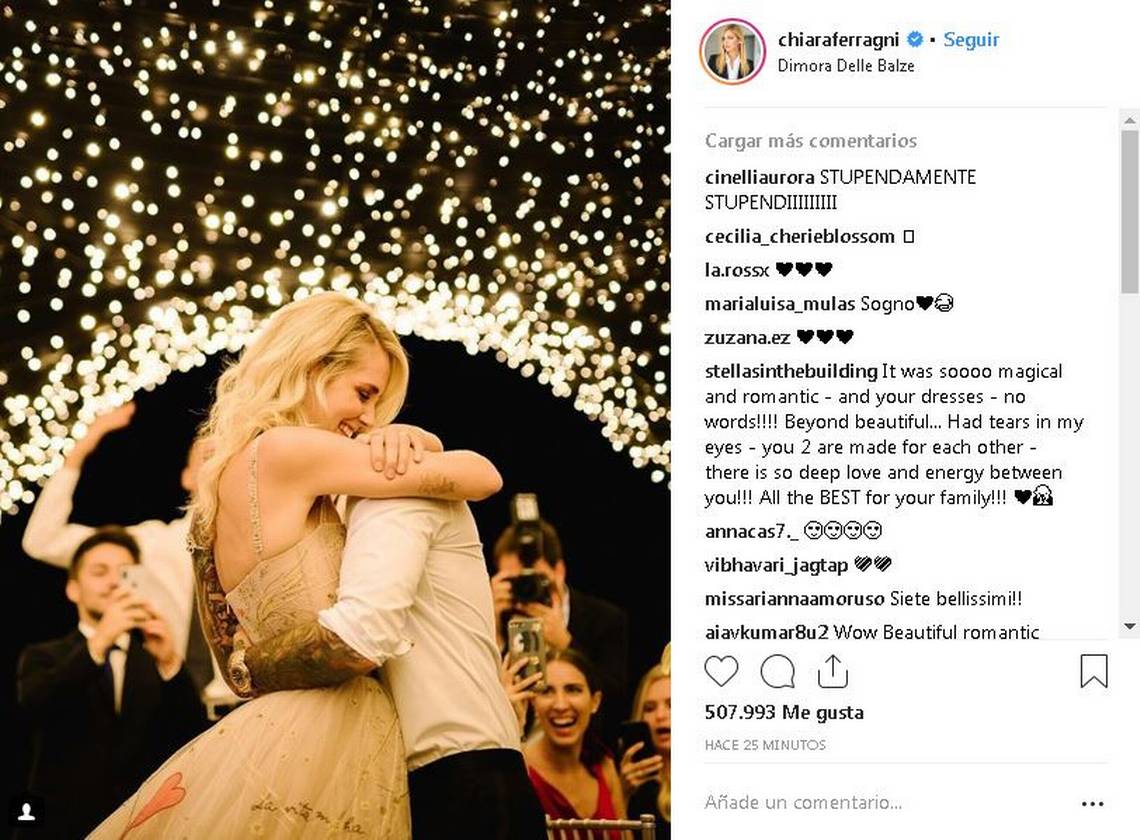The height and width of the screenshot is (840, 1140).
Task: View the 507.993 Me gusta list
Action: (x=784, y=712)
